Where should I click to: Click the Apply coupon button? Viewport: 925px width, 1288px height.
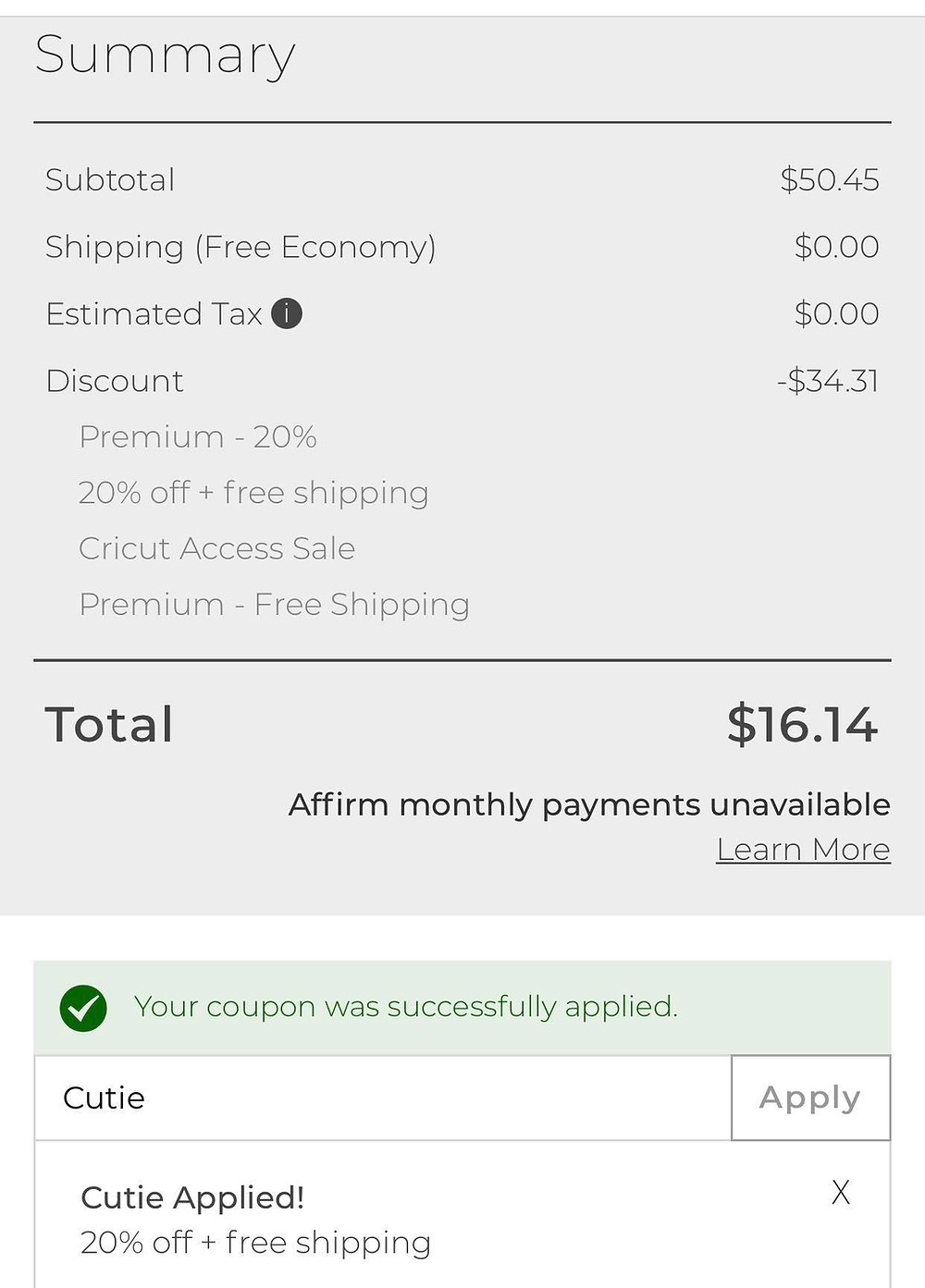tap(810, 1098)
